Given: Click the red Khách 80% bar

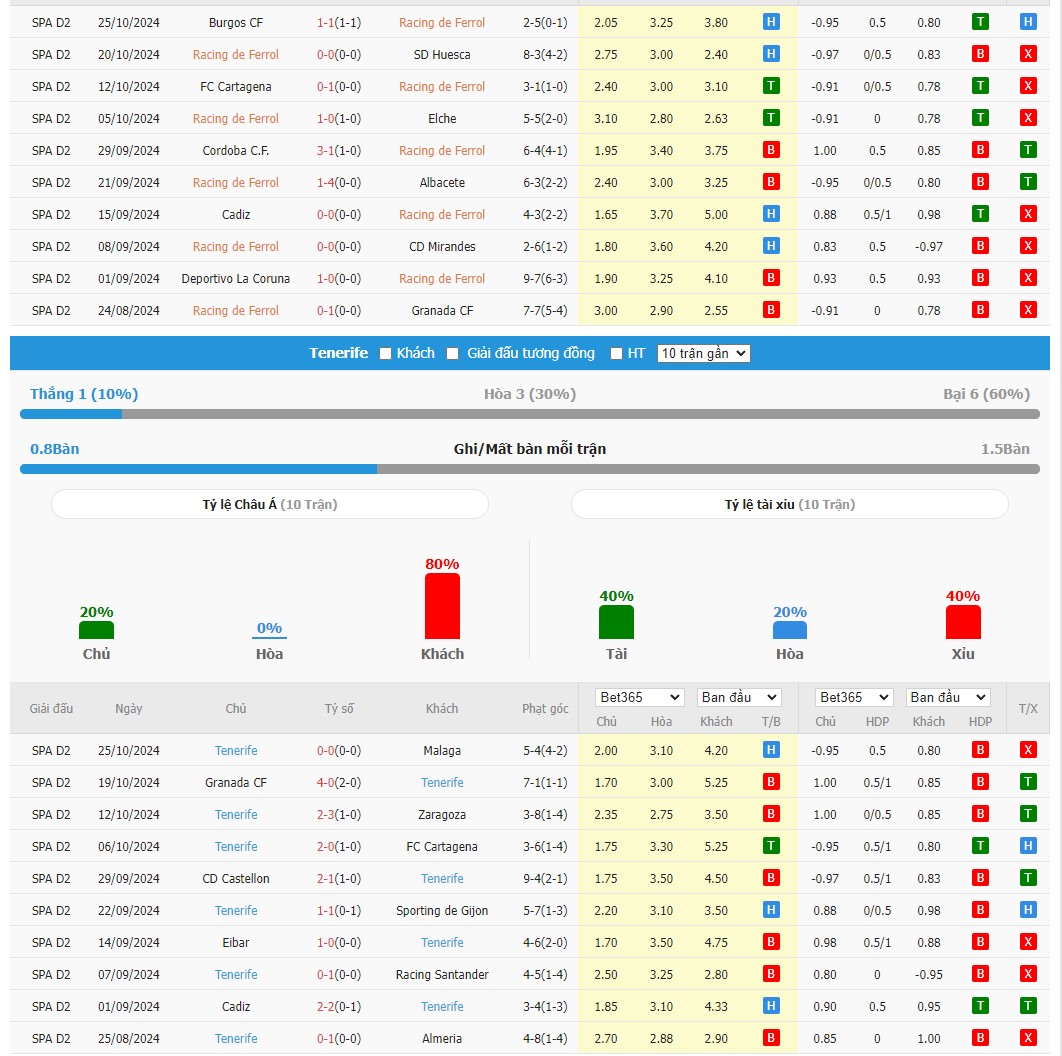Looking at the screenshot, I should point(442,606).
